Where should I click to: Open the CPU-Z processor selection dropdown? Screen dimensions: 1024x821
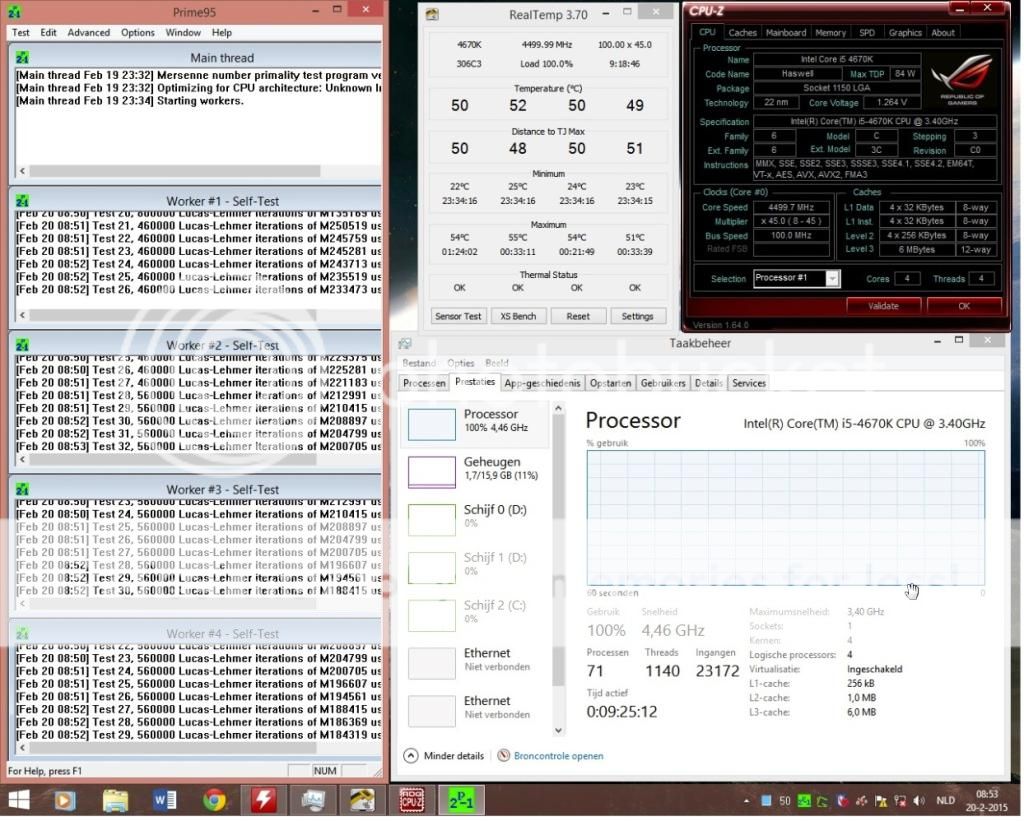[x=796, y=278]
